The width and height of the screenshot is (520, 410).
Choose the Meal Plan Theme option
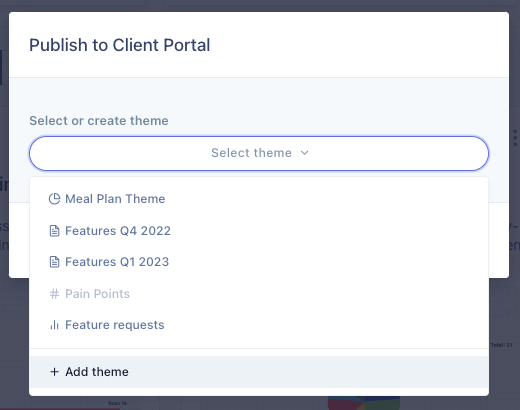tap(259, 199)
